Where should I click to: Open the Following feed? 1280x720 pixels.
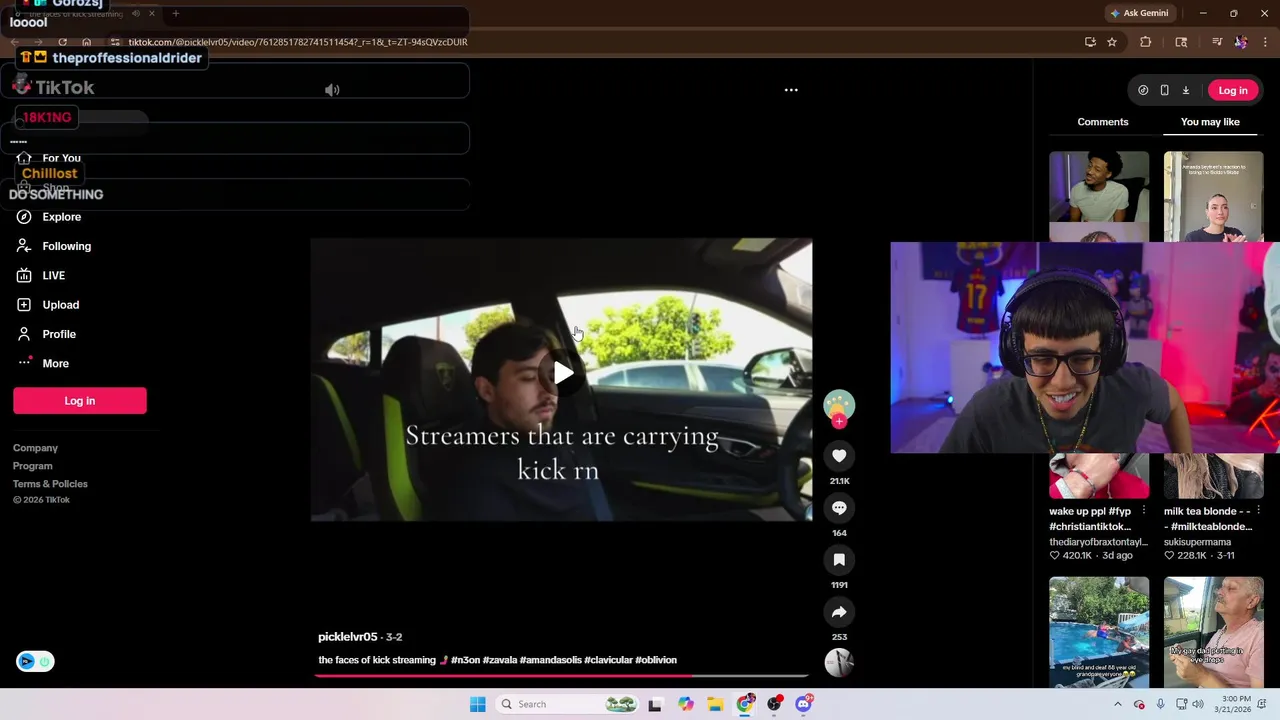(x=66, y=246)
